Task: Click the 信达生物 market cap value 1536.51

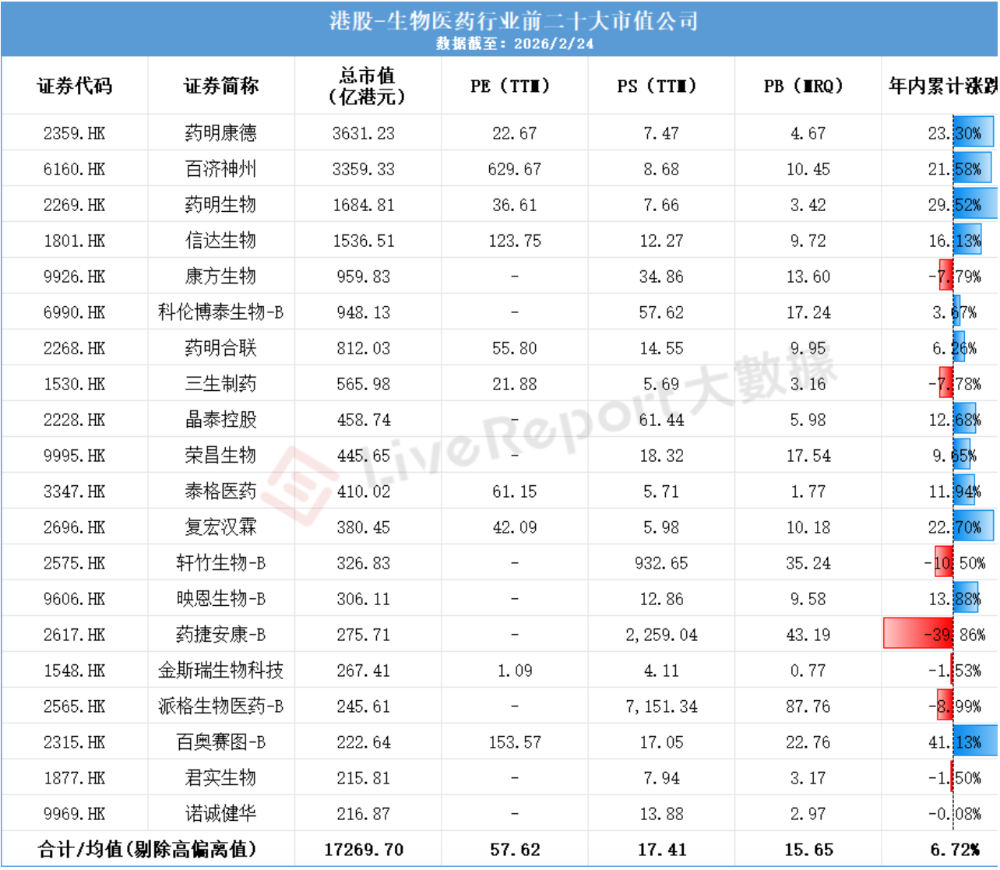Action: point(367,241)
